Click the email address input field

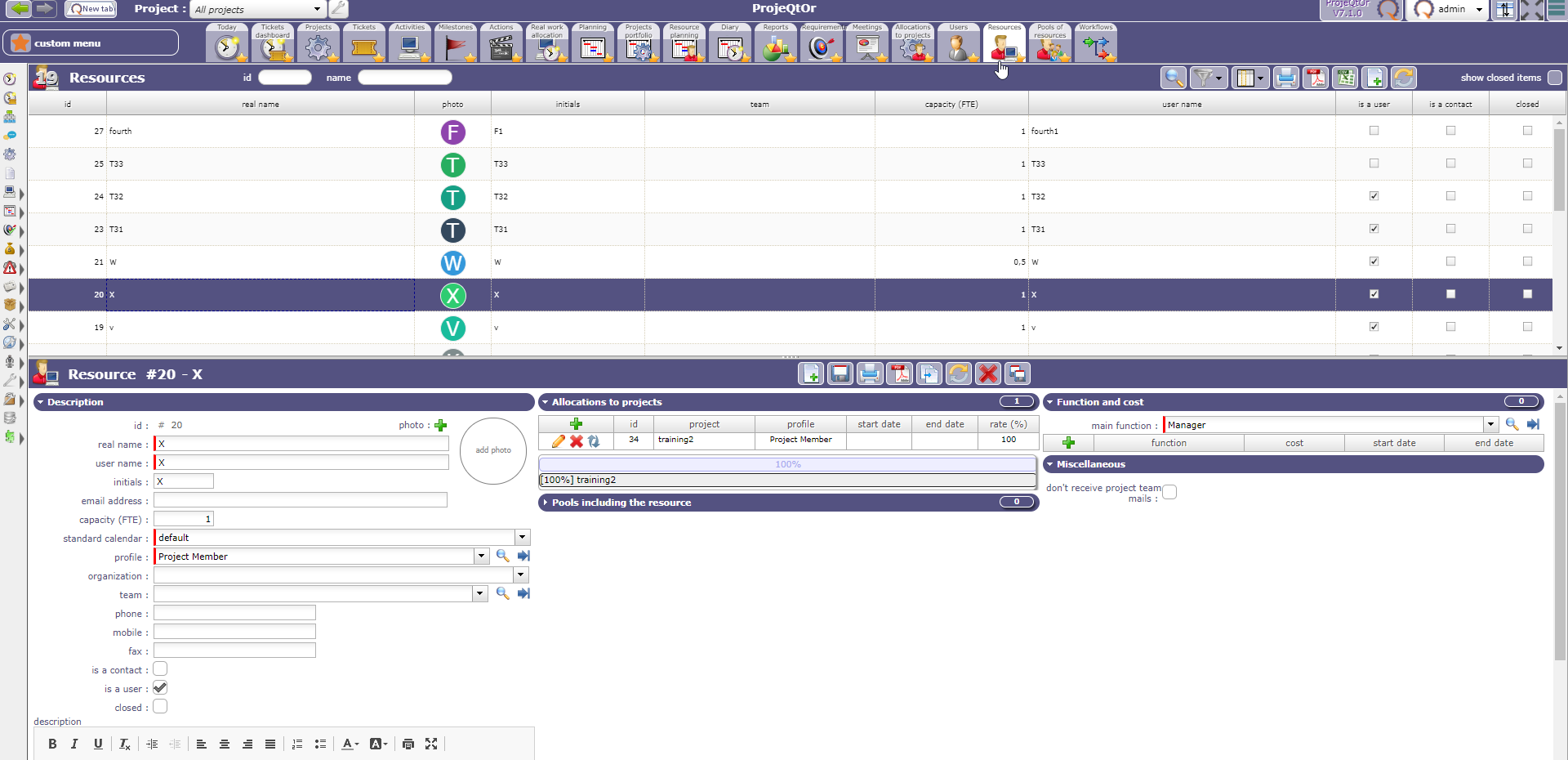pos(300,500)
